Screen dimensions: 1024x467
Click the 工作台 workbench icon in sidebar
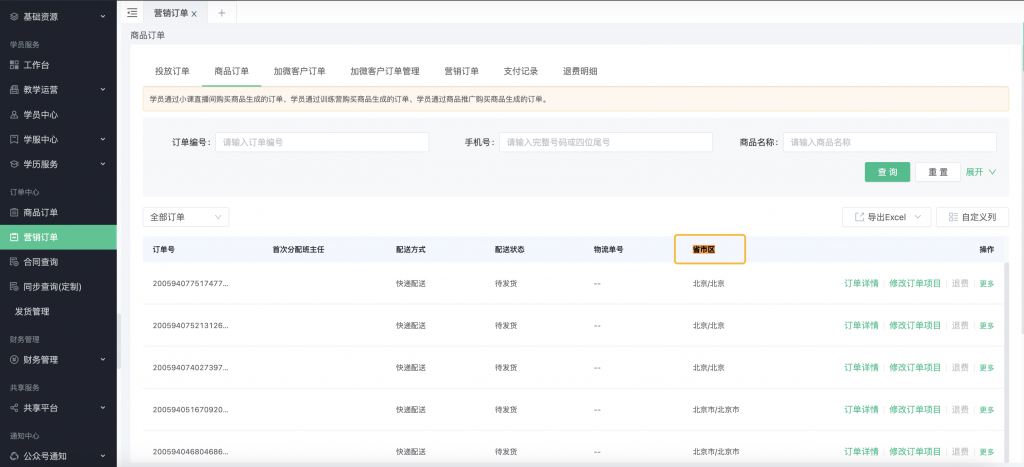click(14, 65)
